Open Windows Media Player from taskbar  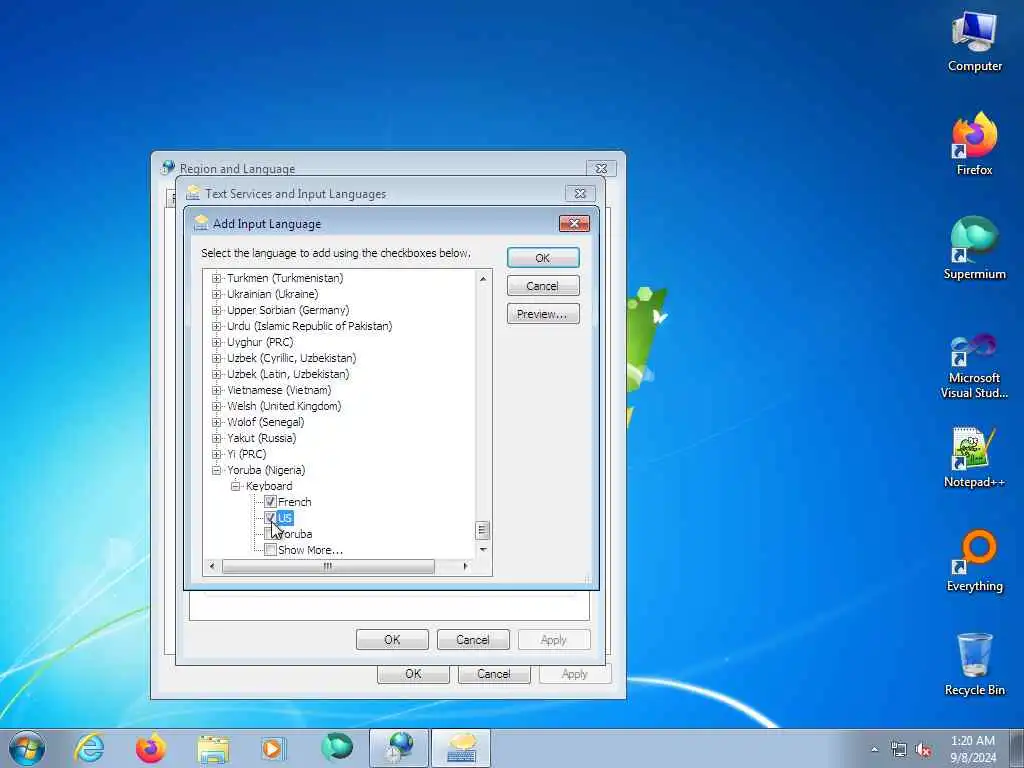[x=274, y=748]
